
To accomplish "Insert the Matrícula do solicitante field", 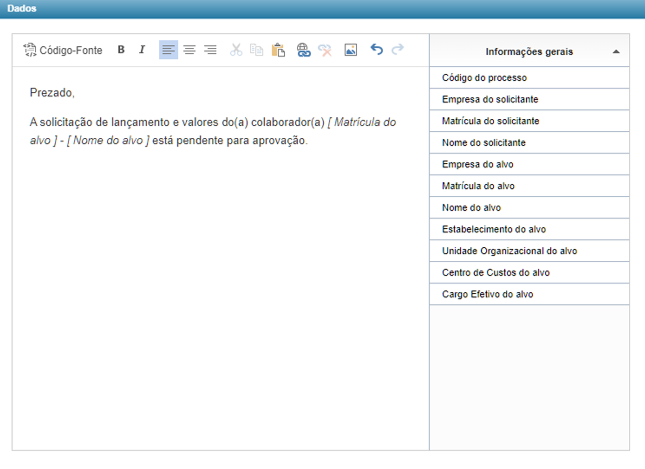I will pos(529,121).
